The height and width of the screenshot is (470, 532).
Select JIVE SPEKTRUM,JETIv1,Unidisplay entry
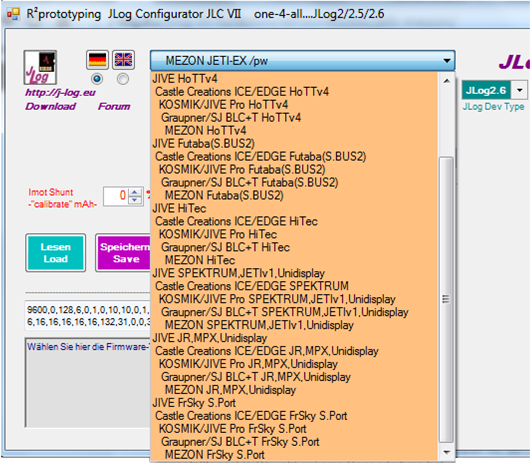click(x=294, y=273)
